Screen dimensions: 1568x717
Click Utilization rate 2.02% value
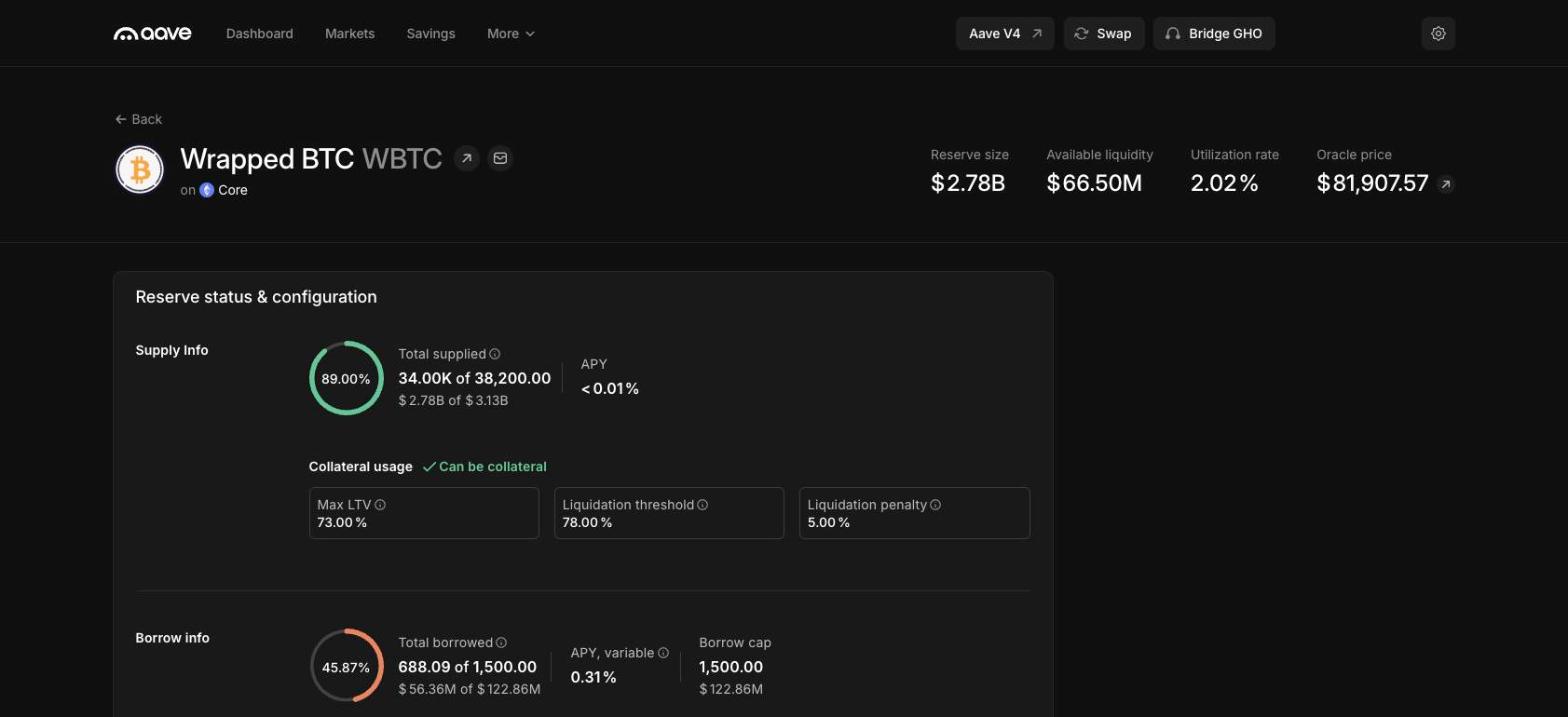click(1224, 183)
